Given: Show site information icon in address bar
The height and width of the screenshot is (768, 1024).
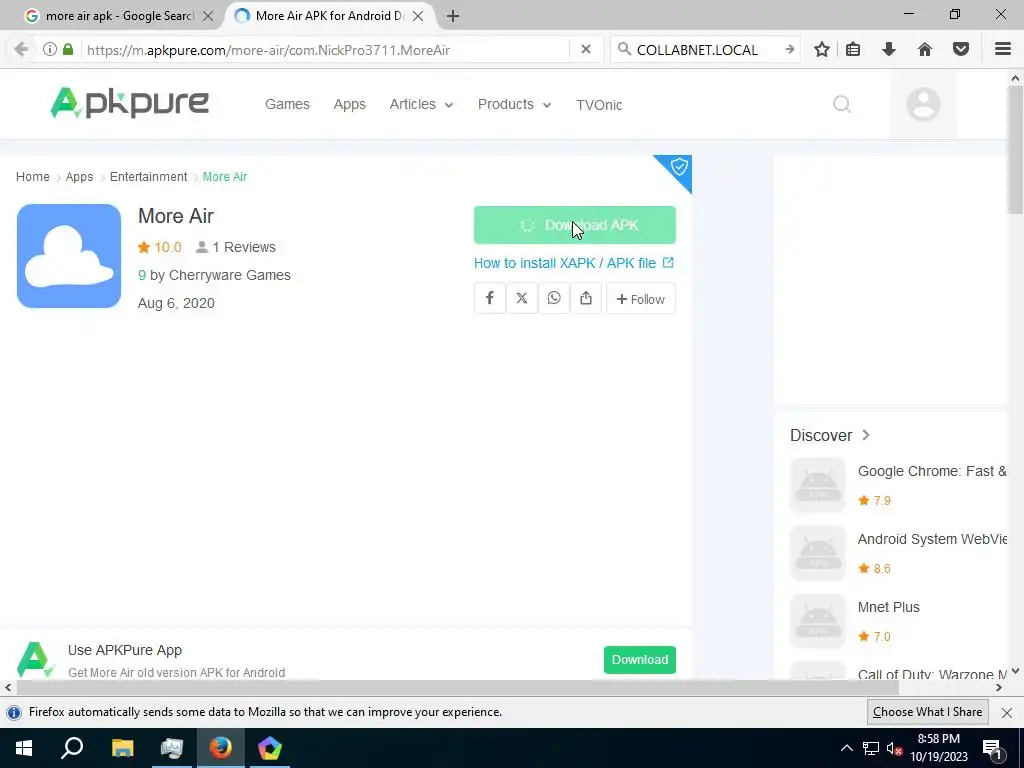Looking at the screenshot, I should point(50,50).
